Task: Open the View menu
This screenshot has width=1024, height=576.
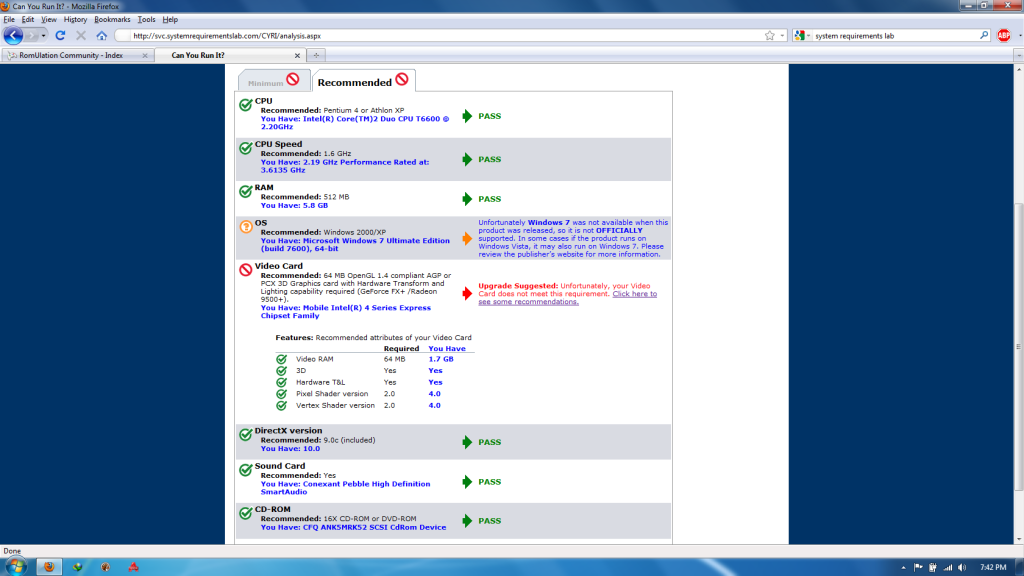Action: 49,20
